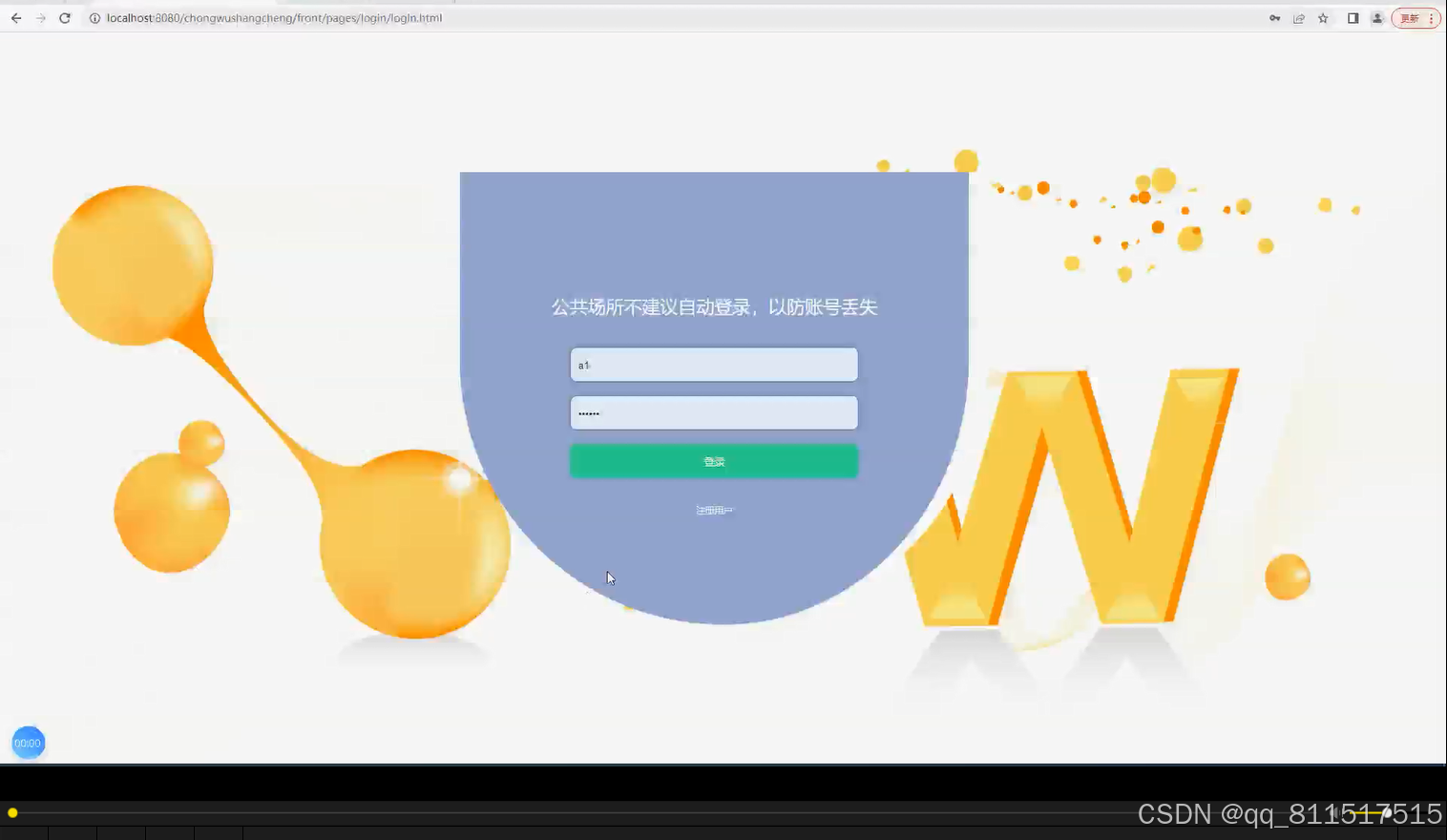Navigate back using the browser back arrow
1447x840 pixels.
pos(14,17)
